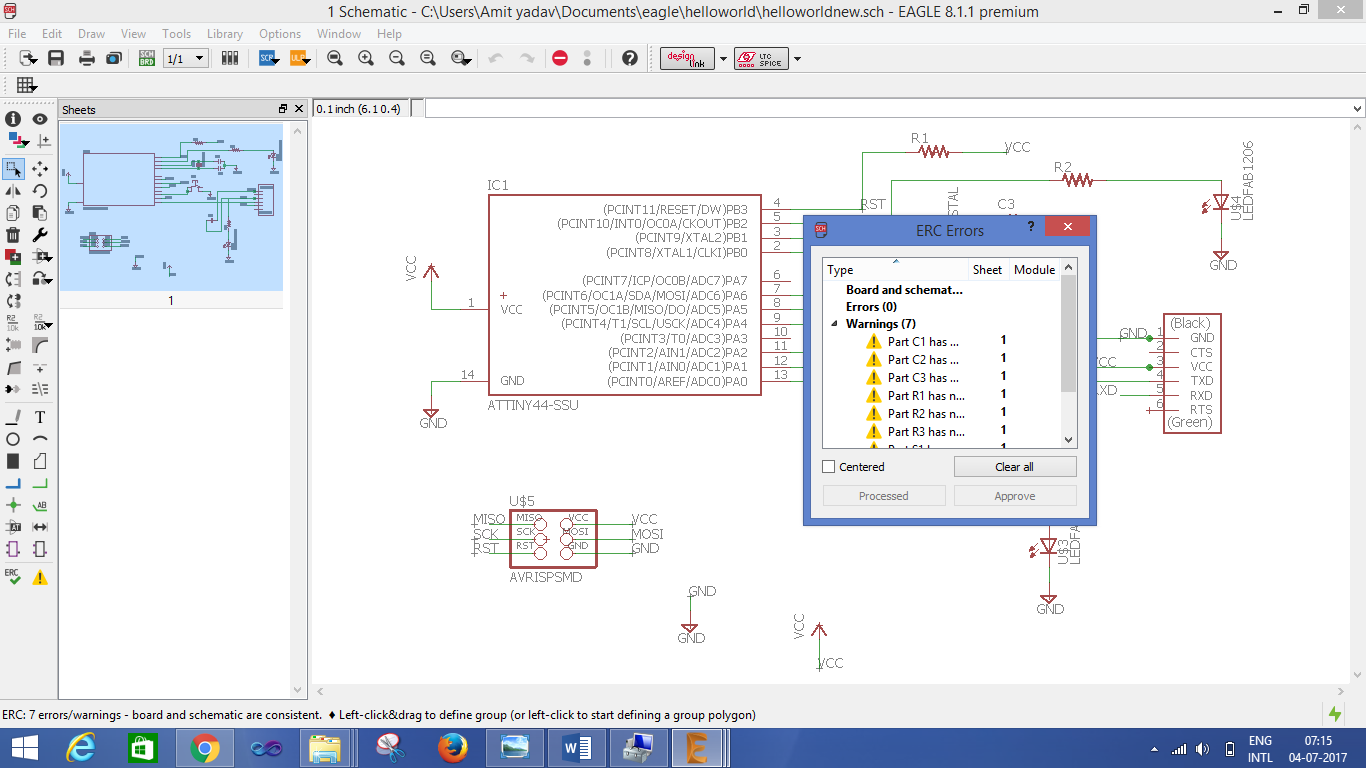Screen dimensions: 1366x768
Task: Select the Copy tool
Action: (13, 212)
